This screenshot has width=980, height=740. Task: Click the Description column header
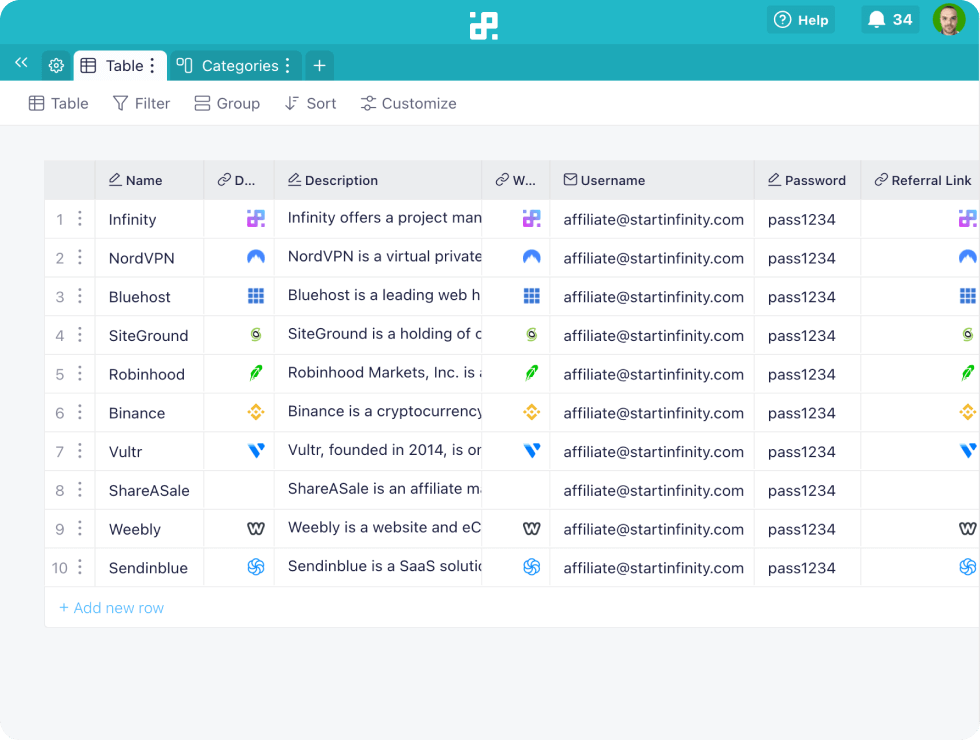click(x=378, y=180)
